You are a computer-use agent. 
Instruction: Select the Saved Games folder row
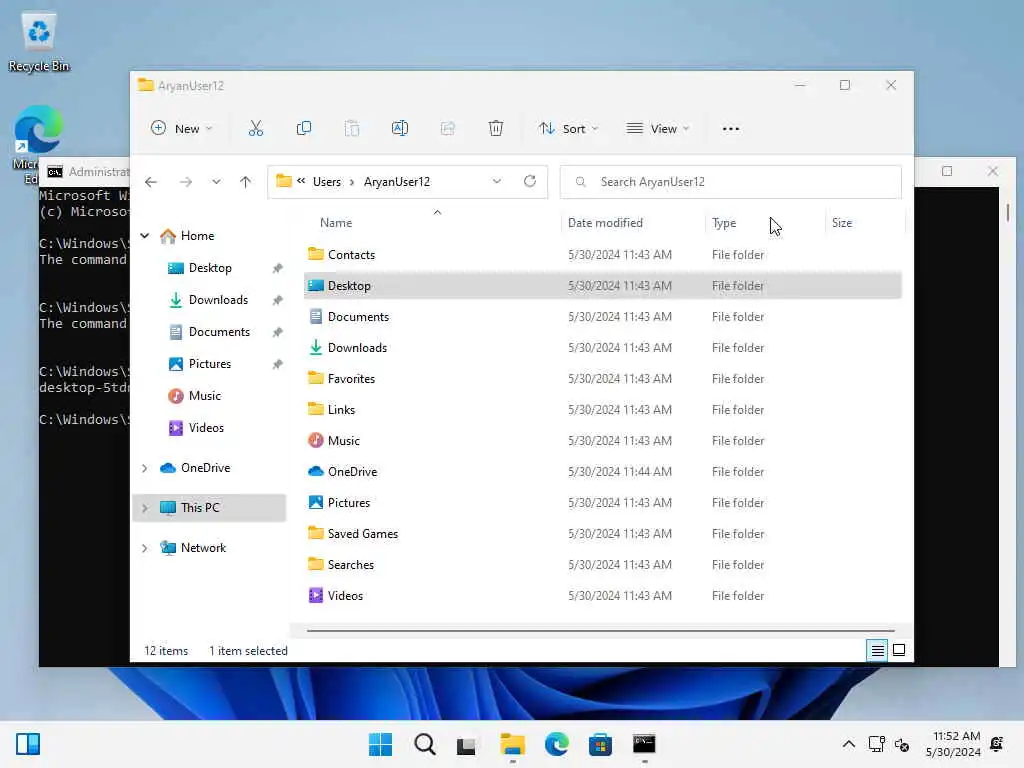click(602, 534)
